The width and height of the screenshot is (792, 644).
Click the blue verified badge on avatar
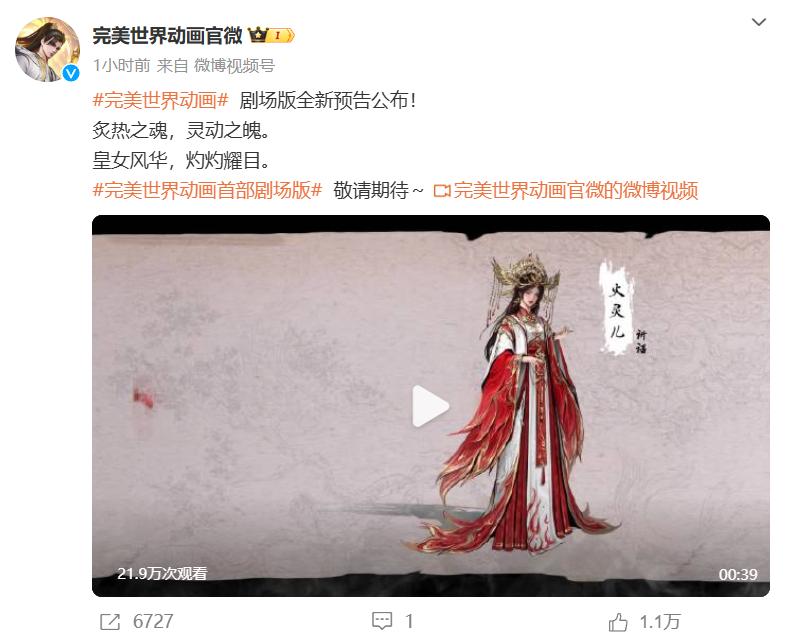pyautogui.click(x=71, y=73)
